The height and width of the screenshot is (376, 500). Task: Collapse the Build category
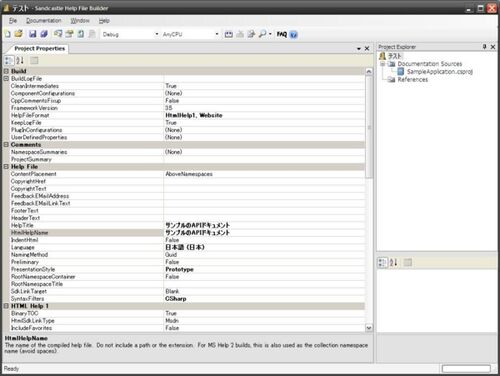pyautogui.click(x=6, y=71)
